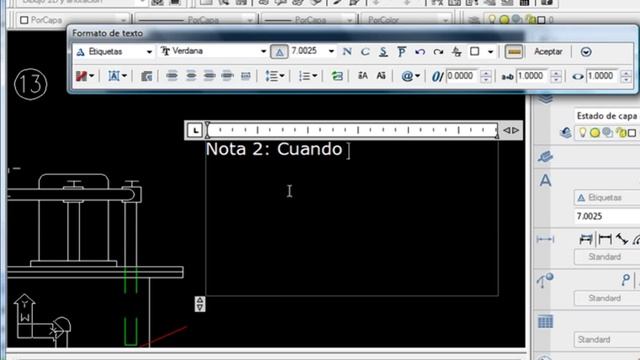Click the green Insert Field icon
The height and width of the screenshot is (360, 640).
[337, 76]
